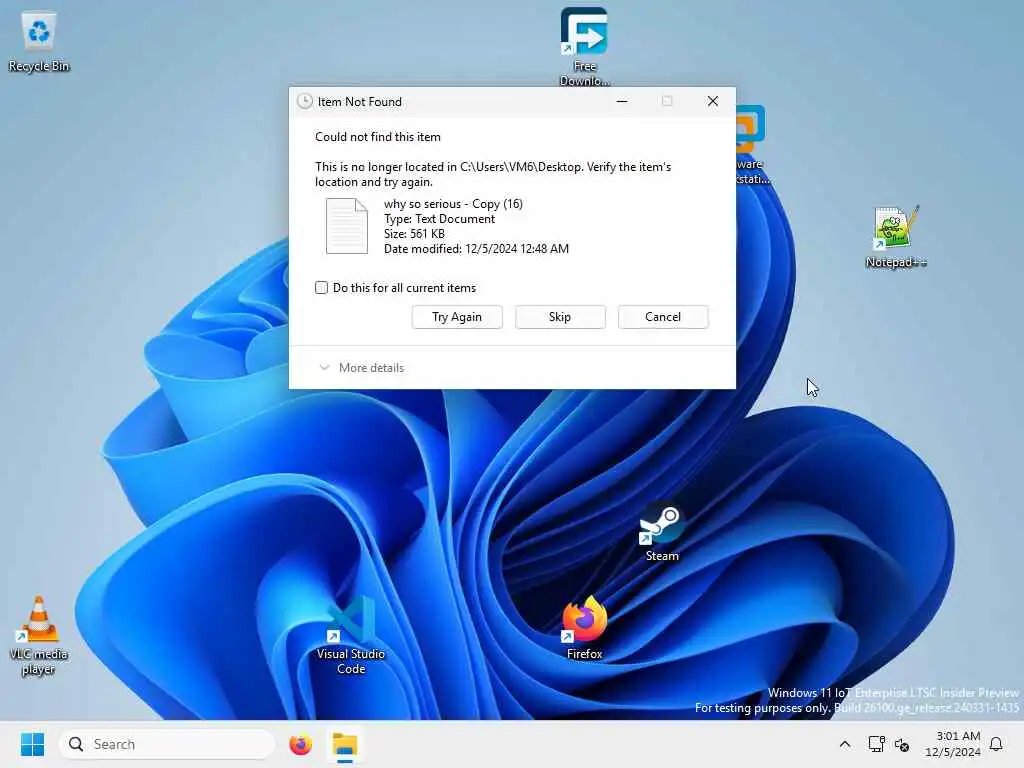This screenshot has width=1024, height=768.
Task: Click the taskbar Search box
Action: 167,744
